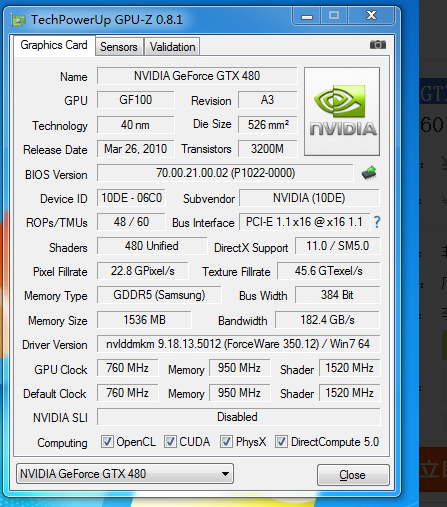Click the Driver Version field nvlddmkm 9.18.13.5012
447x507 pixels.
(238, 344)
